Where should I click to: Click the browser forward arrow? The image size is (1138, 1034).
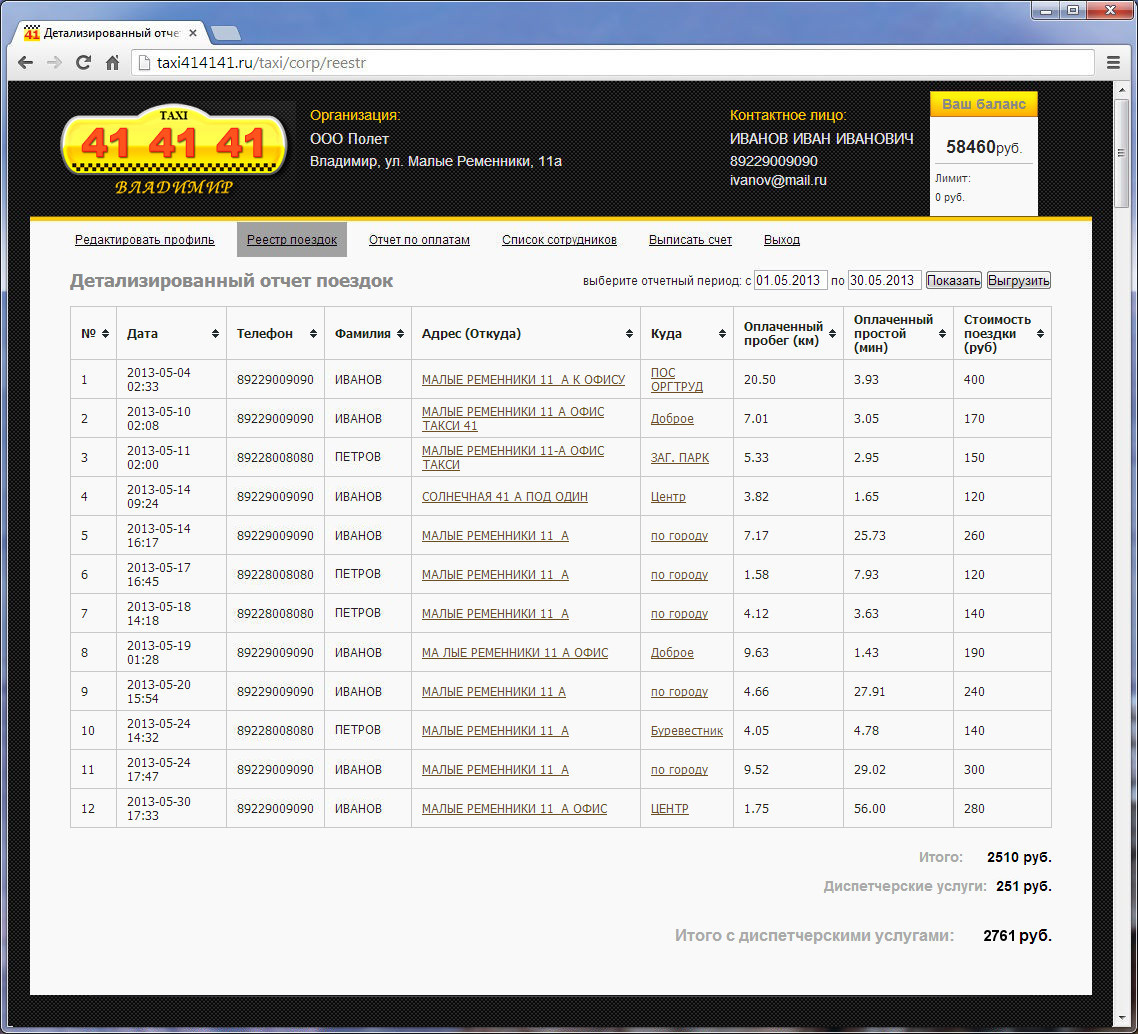(54, 62)
